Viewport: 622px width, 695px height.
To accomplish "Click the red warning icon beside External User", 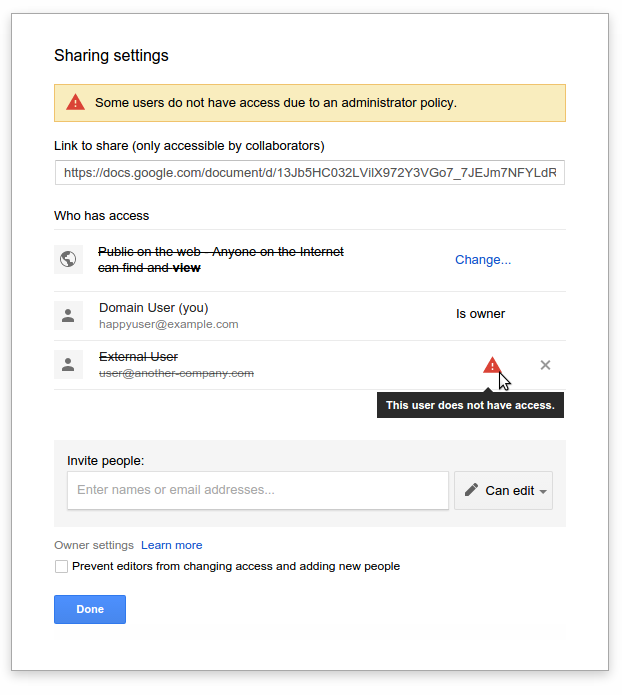I will (x=491, y=365).
